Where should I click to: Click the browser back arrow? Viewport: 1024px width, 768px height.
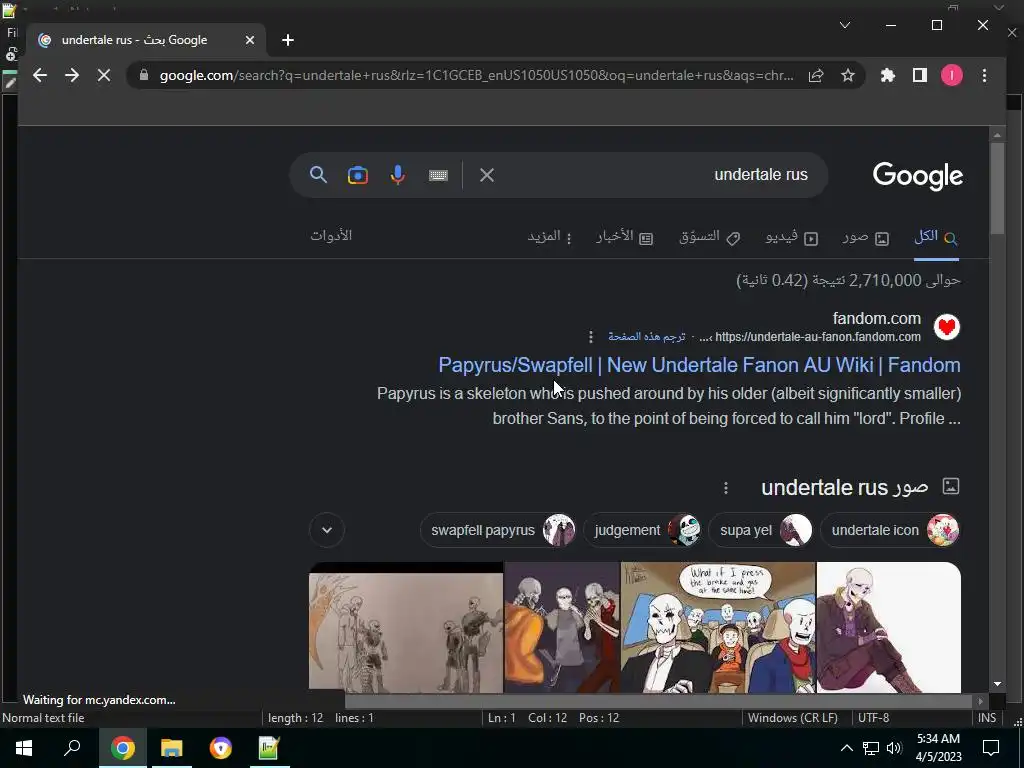pyautogui.click(x=40, y=75)
